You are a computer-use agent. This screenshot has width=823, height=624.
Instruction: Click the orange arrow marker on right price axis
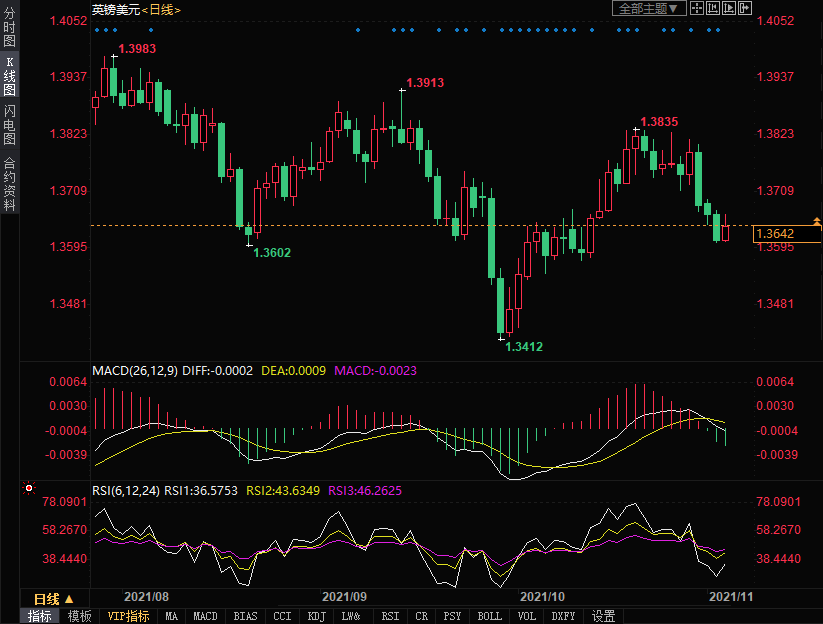817,221
